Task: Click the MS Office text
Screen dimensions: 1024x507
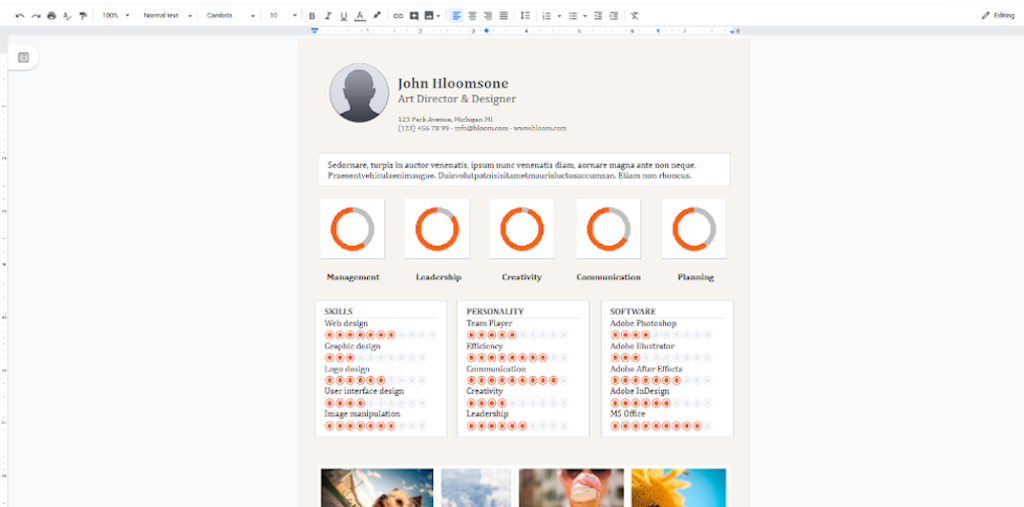Action: click(x=628, y=414)
